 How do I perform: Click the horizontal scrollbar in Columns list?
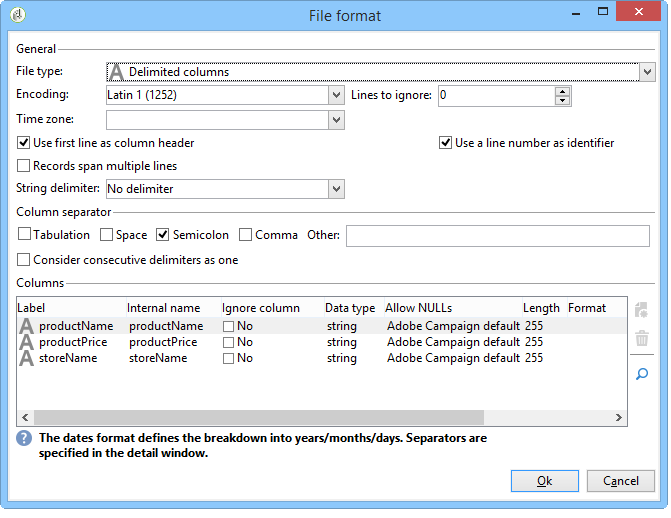coord(259,417)
